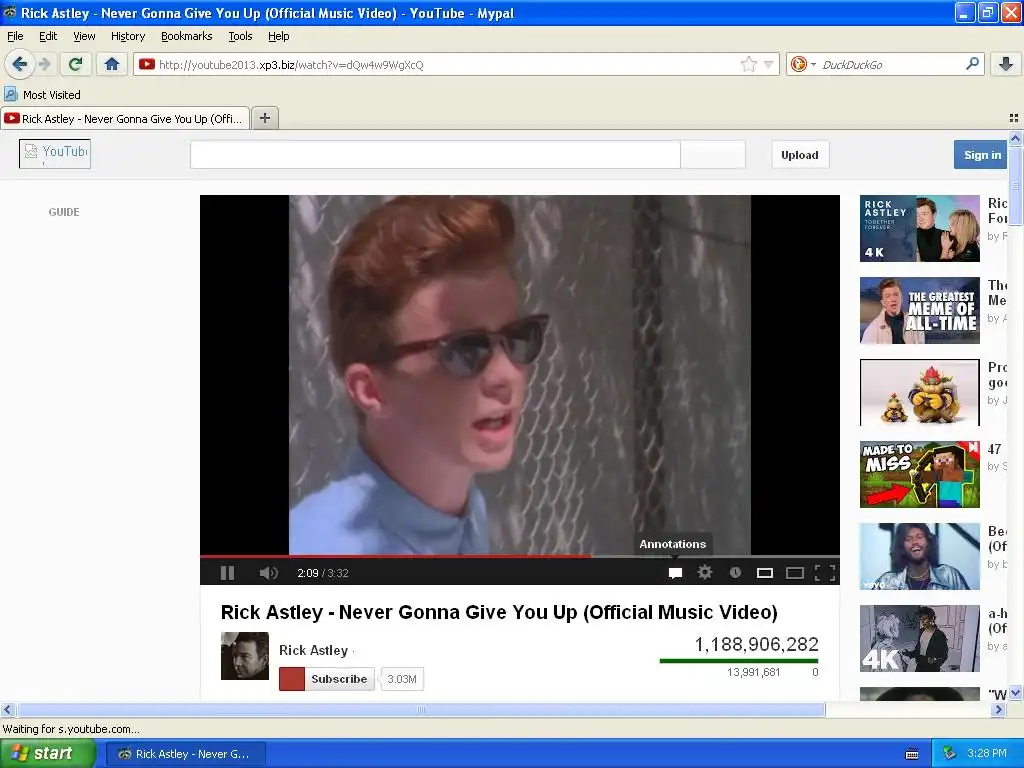Open the View menu
1024x768 pixels.
[x=84, y=36]
